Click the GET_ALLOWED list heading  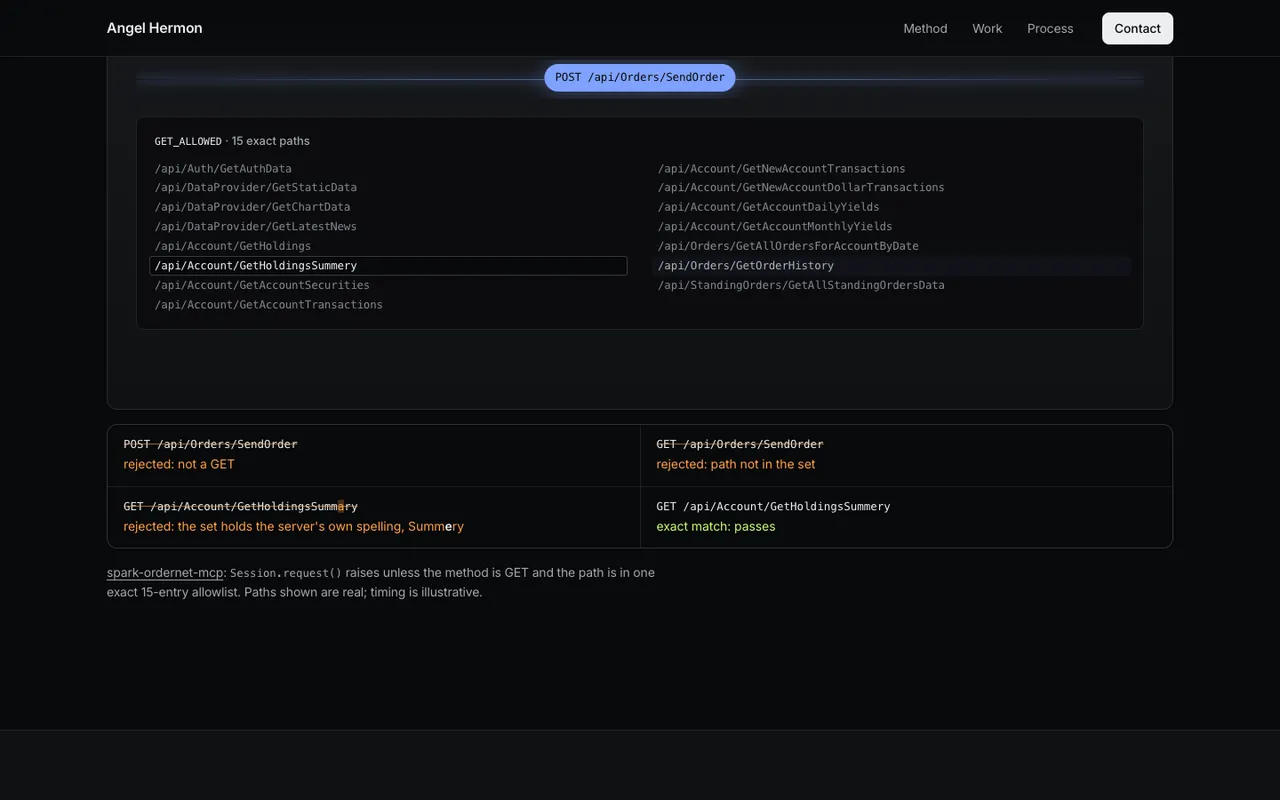coord(232,141)
